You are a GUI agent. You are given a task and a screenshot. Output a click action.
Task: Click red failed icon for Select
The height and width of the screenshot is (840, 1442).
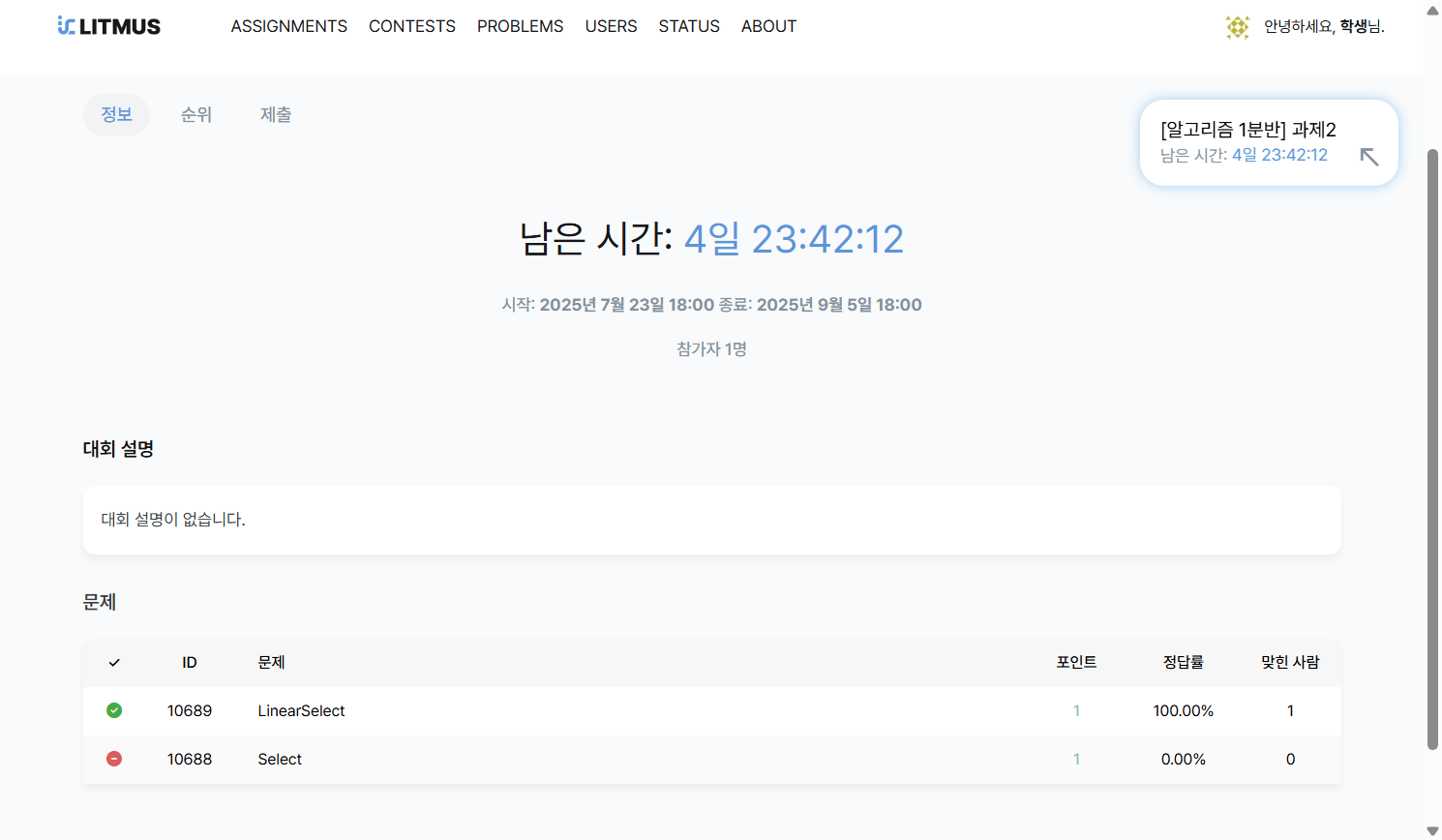point(114,759)
